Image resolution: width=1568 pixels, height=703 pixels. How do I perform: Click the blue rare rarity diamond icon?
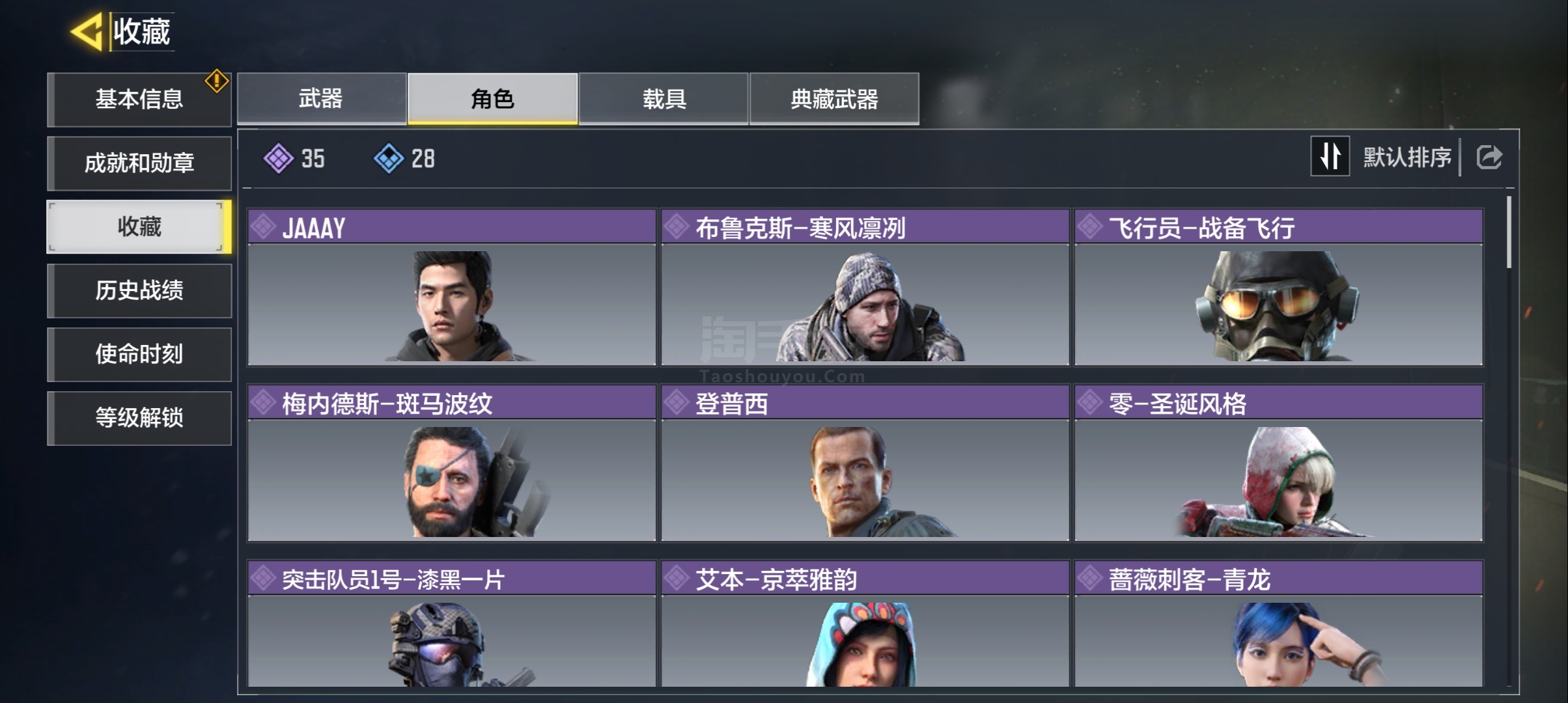point(389,158)
